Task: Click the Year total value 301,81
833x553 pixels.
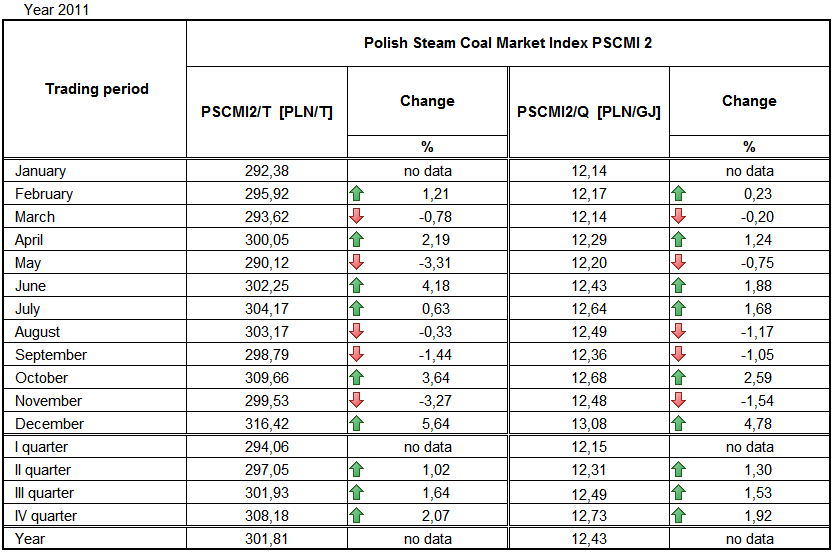Action: tap(266, 540)
